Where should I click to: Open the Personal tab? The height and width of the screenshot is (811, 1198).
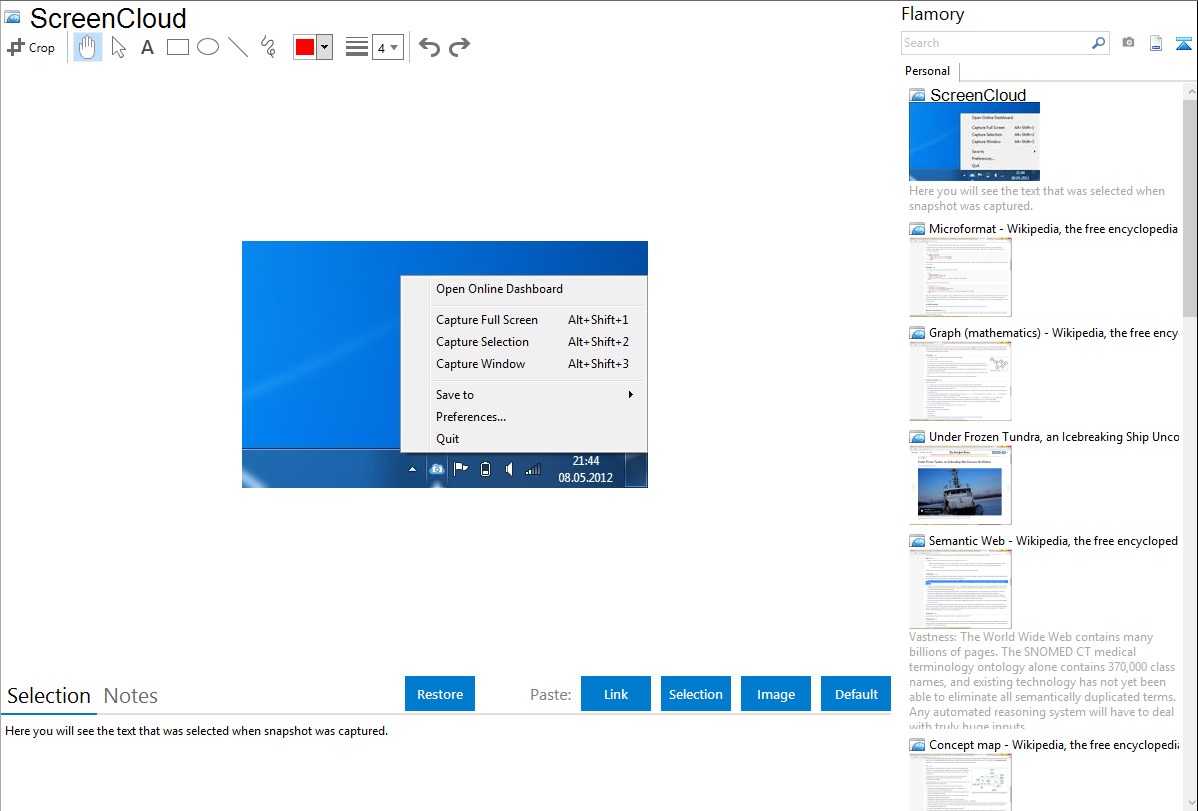[928, 71]
